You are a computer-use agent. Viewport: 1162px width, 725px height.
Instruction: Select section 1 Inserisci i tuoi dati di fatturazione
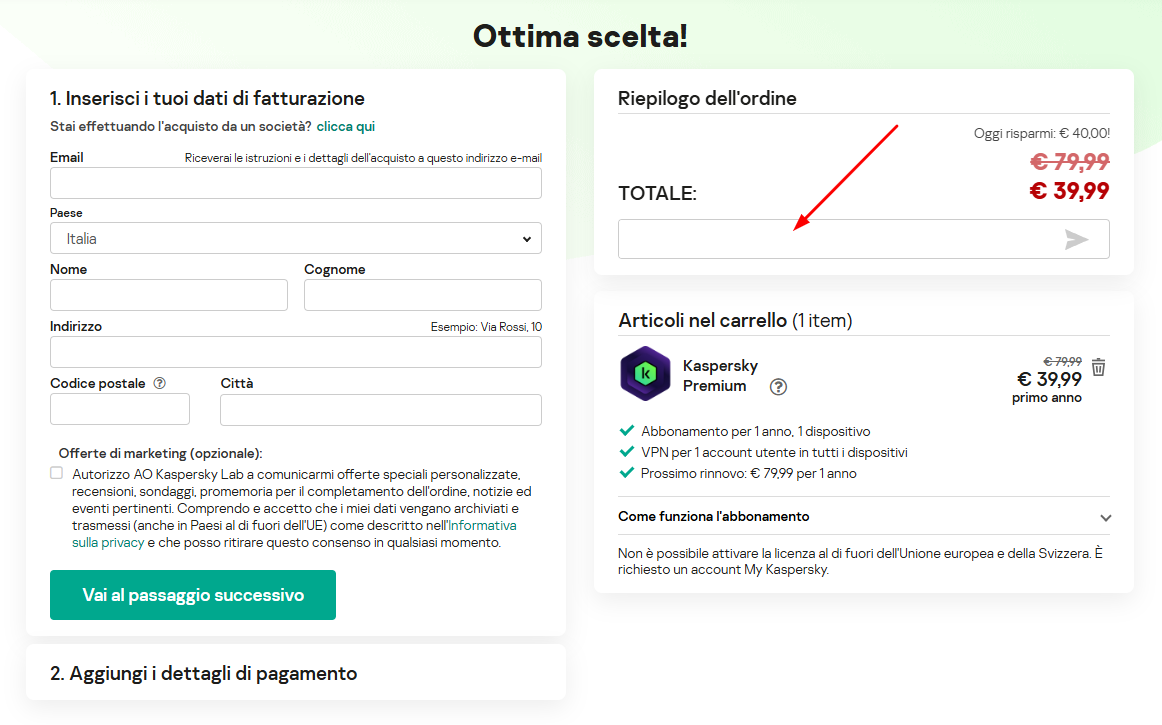[206, 98]
